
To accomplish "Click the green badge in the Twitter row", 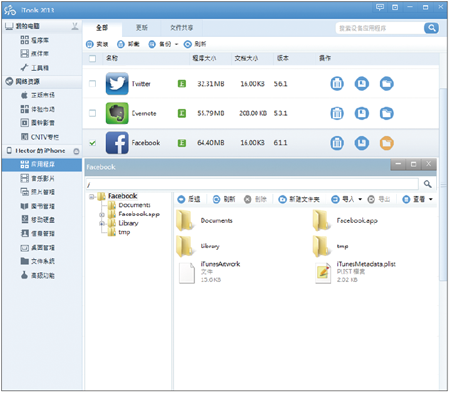I will click(x=182, y=84).
